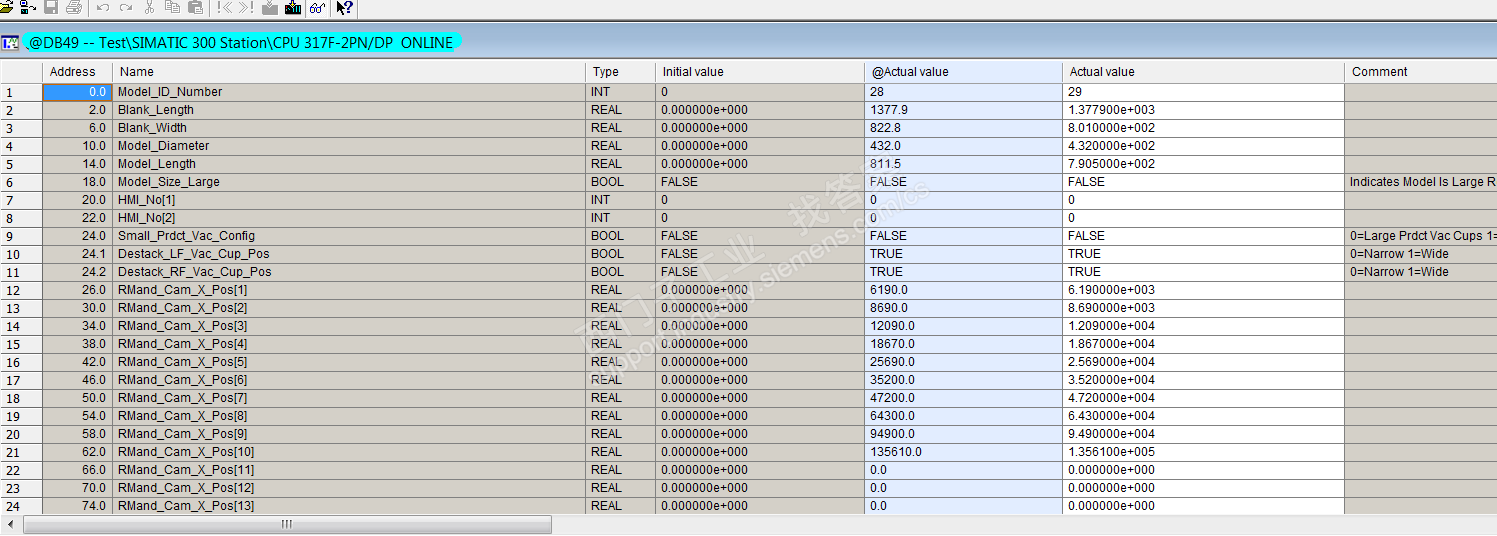
Task: Click the Comment column header
Action: tap(1420, 72)
